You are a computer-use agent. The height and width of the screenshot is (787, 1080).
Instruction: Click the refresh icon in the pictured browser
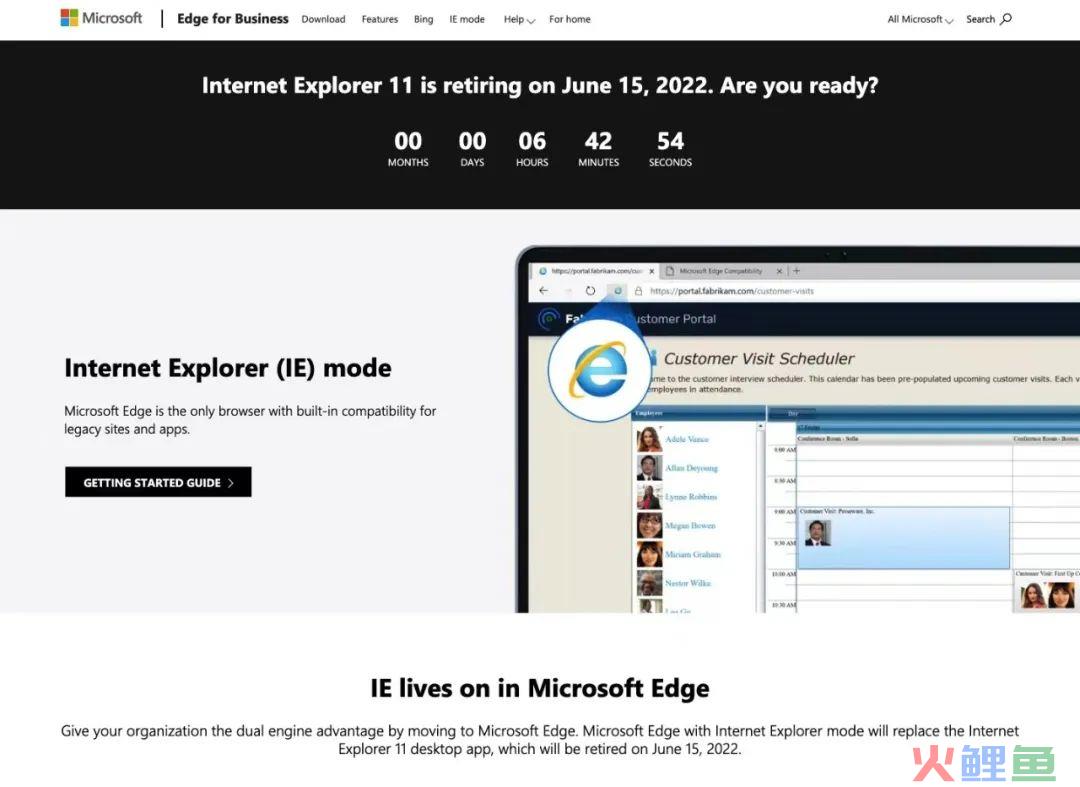point(590,291)
